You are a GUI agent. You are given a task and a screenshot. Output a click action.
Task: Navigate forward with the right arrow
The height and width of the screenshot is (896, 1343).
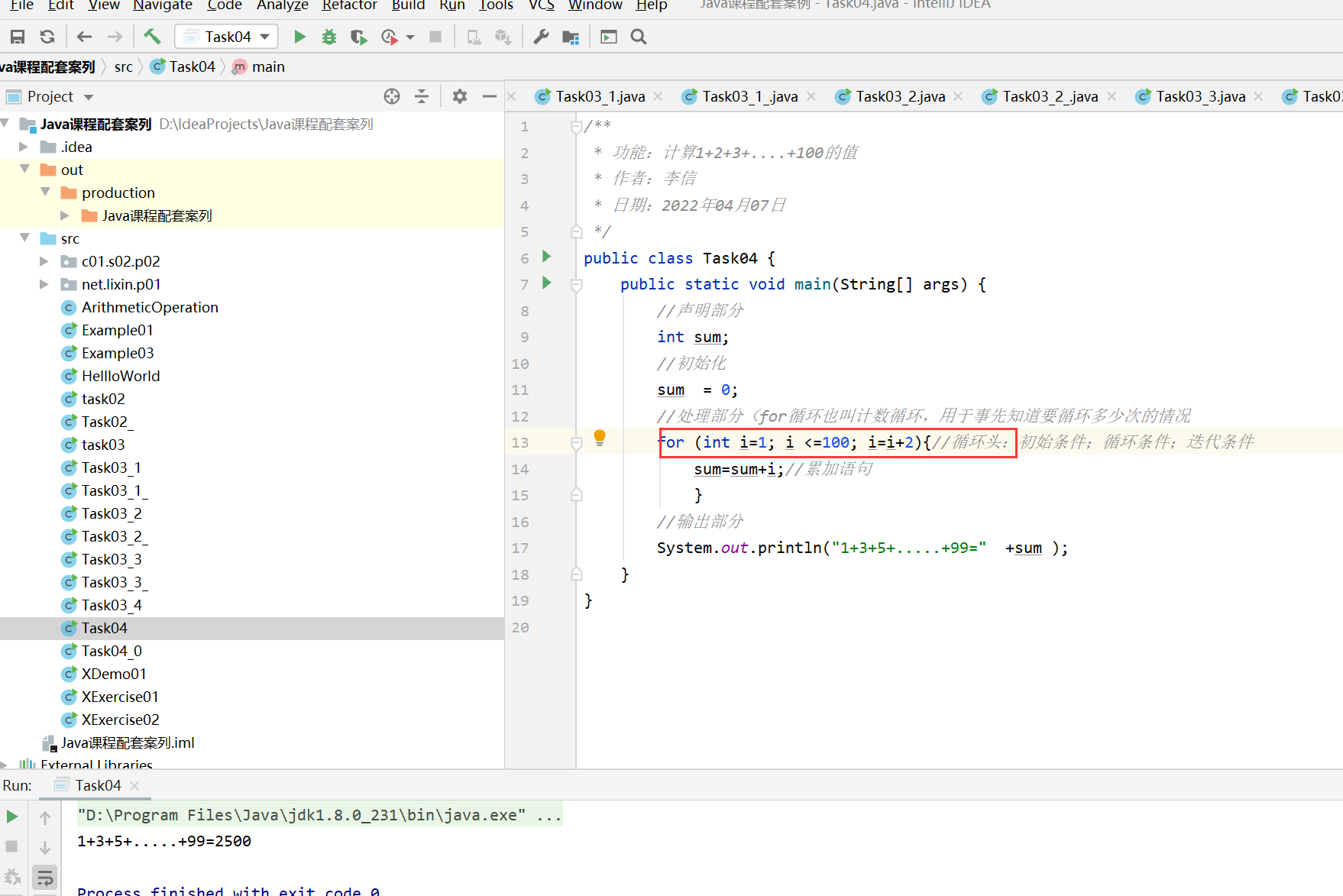tap(115, 37)
